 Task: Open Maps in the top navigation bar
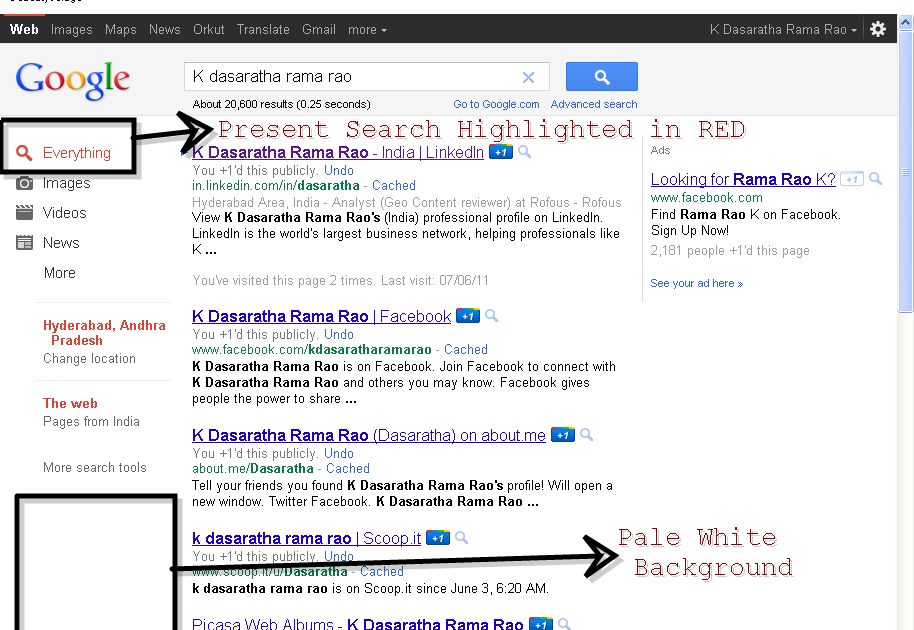[x=121, y=30]
